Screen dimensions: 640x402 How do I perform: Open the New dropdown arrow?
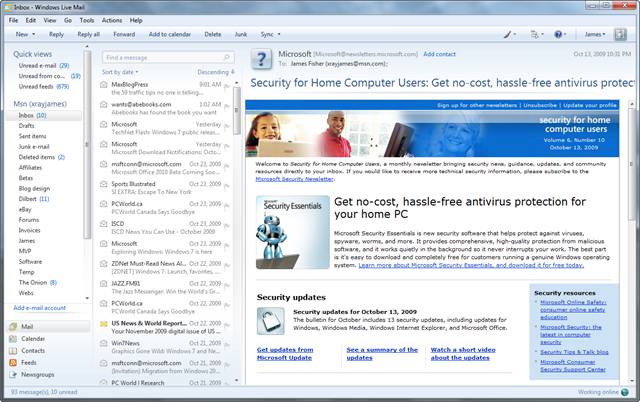click(33, 35)
